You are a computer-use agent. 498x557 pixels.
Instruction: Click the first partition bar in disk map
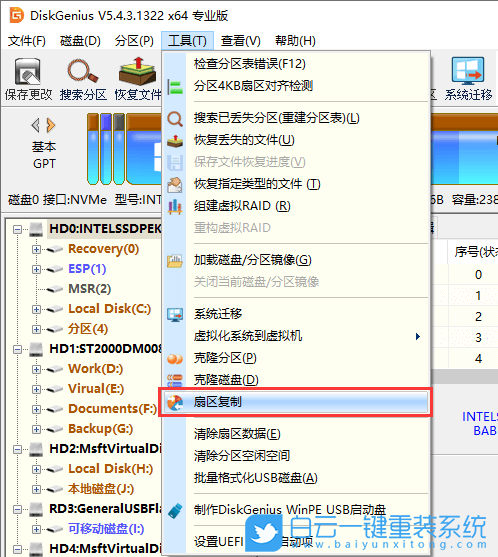tap(93, 149)
